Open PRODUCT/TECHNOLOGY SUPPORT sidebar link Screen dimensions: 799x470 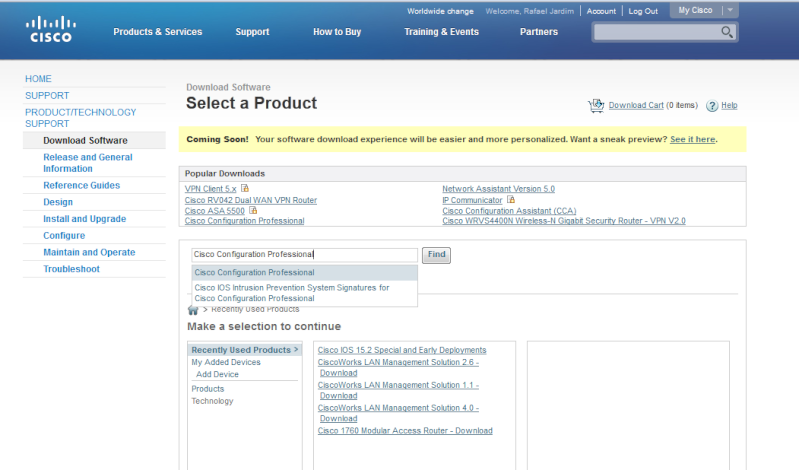[x=81, y=118]
